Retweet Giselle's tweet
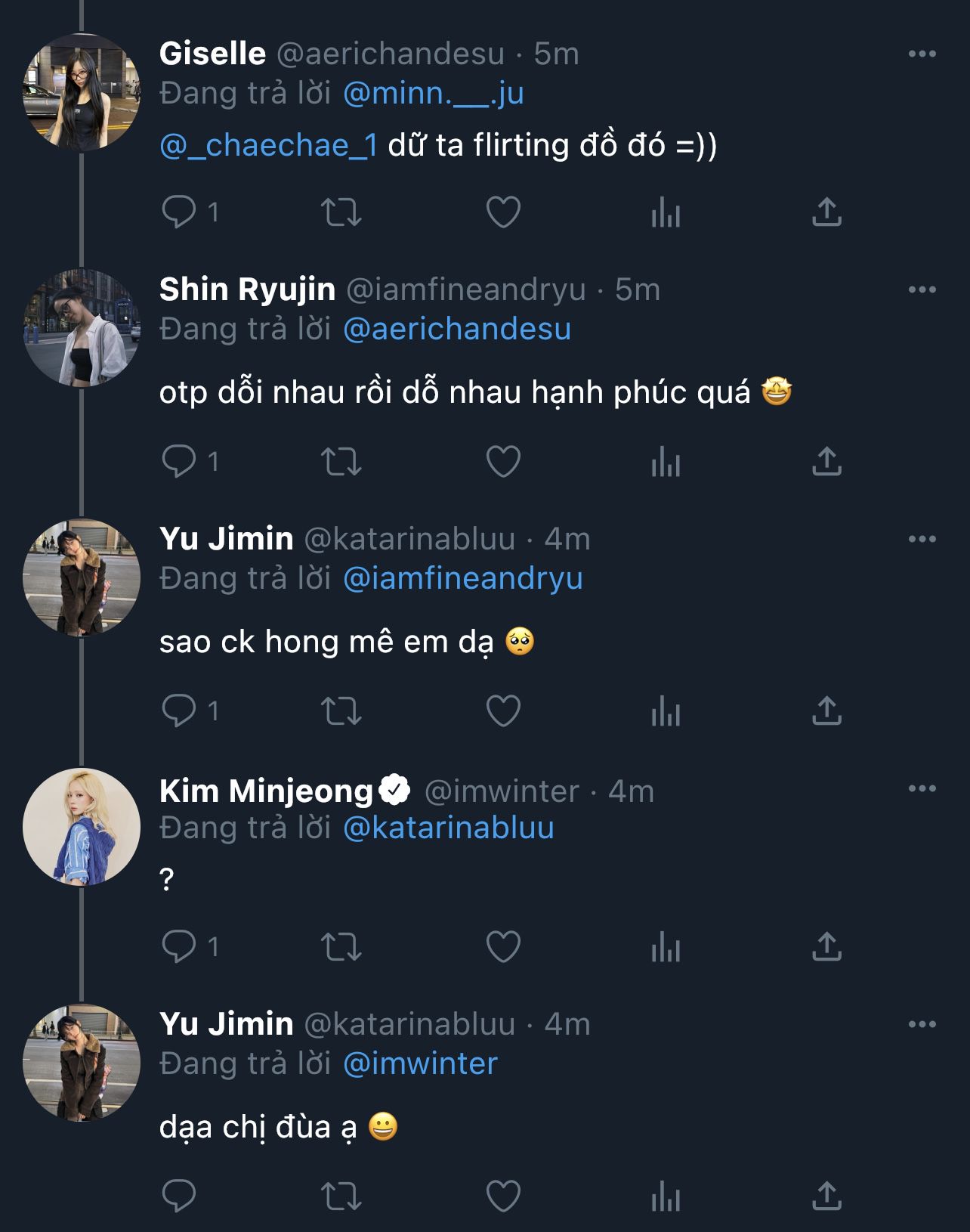 (x=341, y=212)
